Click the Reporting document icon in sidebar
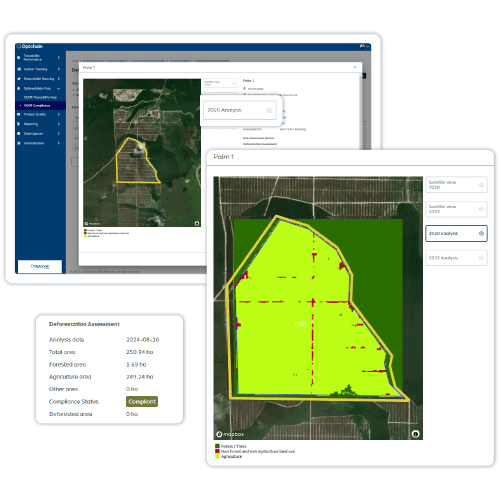The height and width of the screenshot is (500, 500). click(x=19, y=124)
